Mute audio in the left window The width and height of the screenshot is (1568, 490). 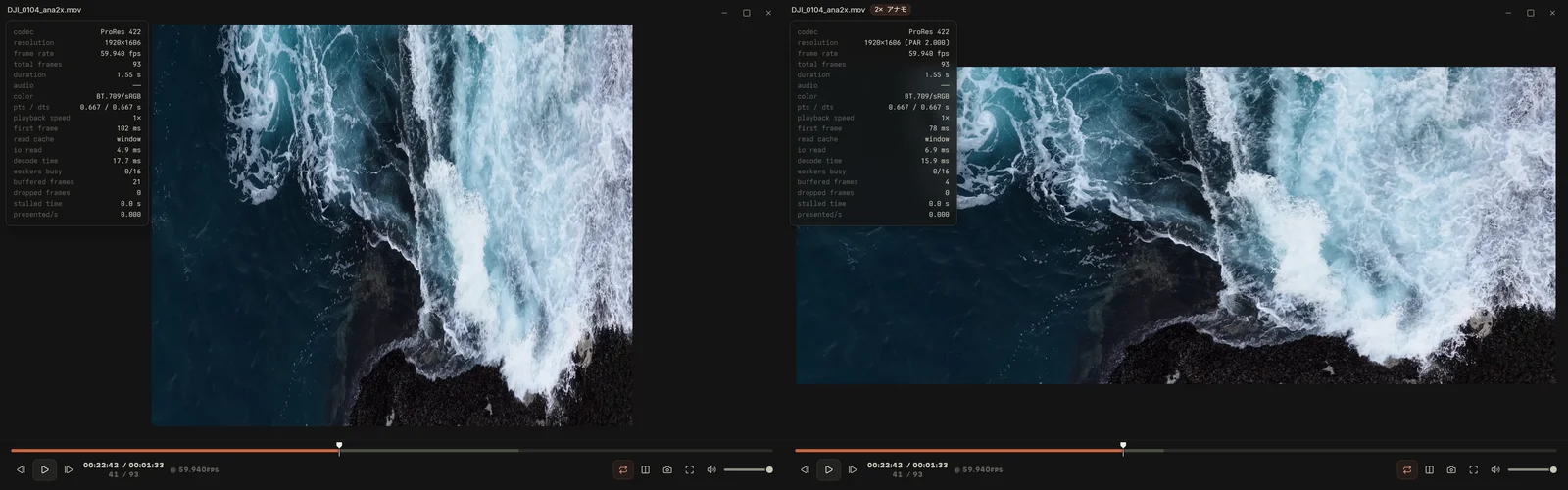tap(711, 470)
